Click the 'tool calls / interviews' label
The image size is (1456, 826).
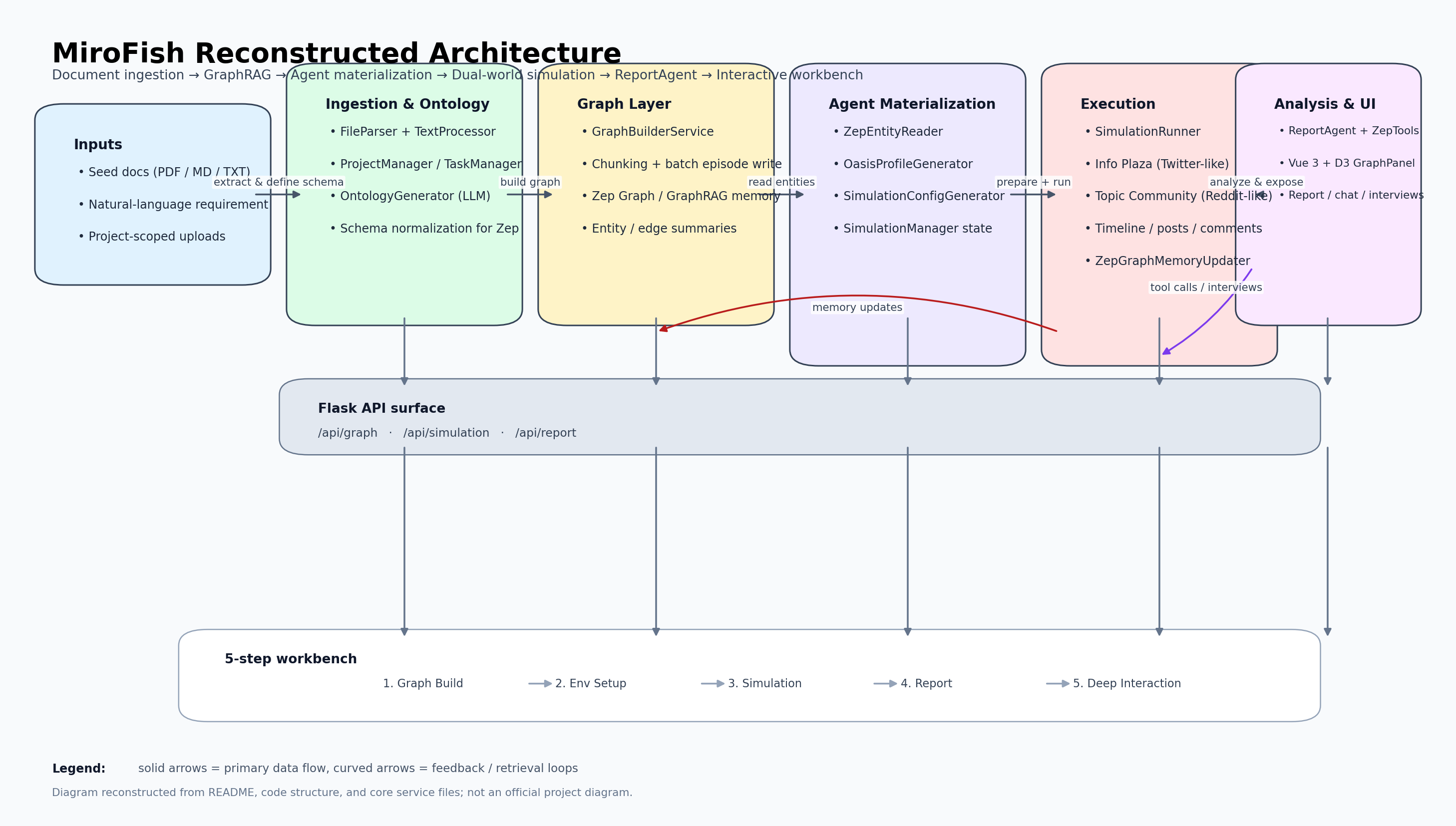tap(1206, 287)
